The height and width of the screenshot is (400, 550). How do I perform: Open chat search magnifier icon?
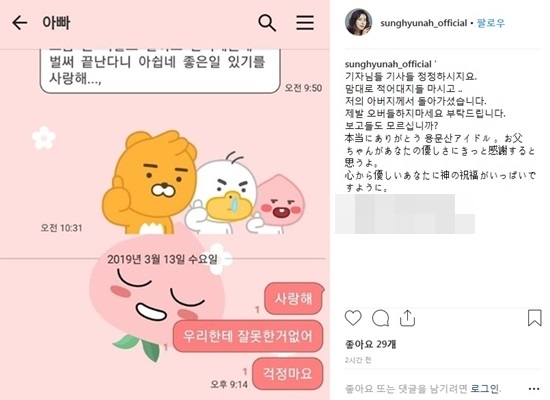(267, 23)
